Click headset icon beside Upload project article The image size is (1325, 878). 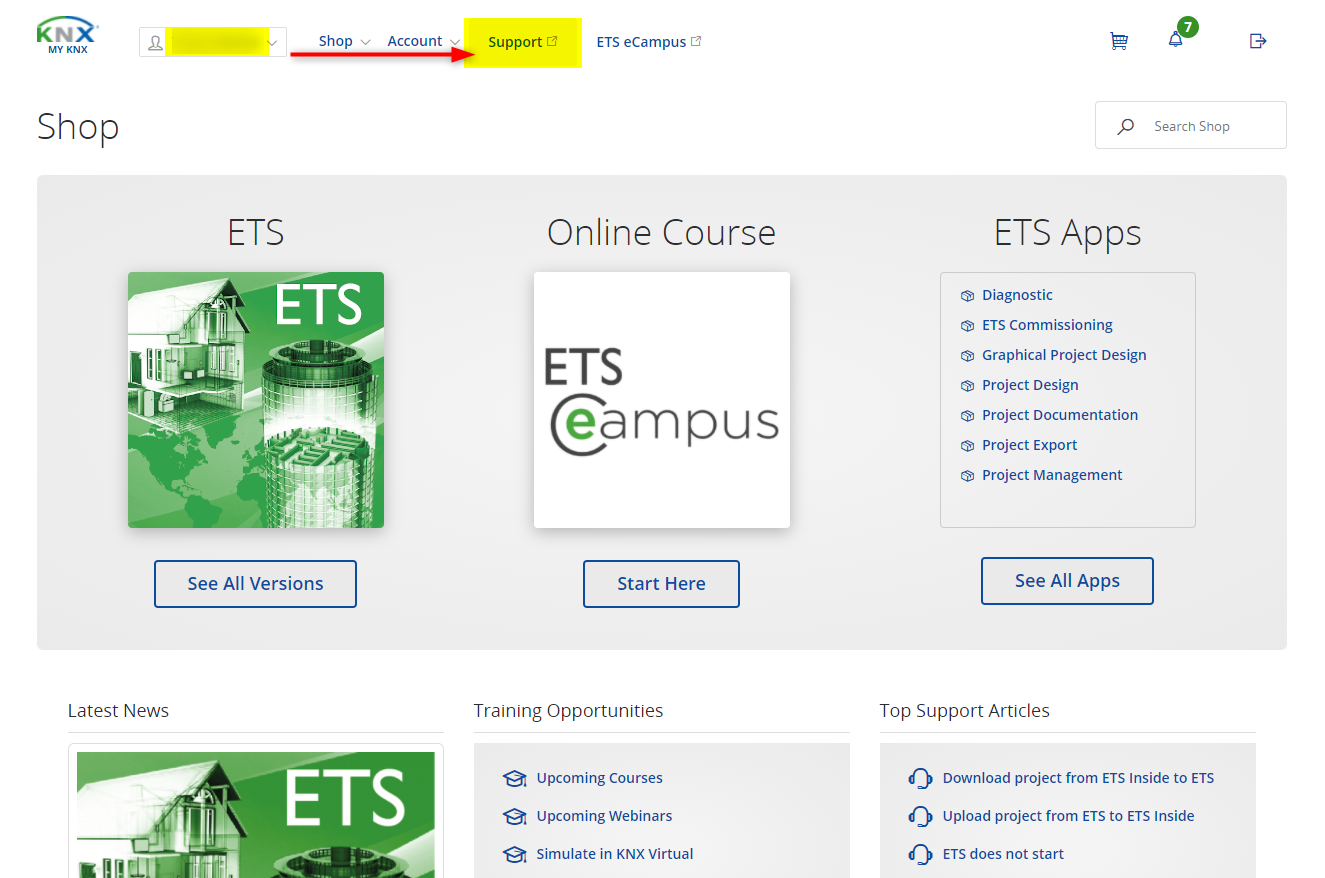920,816
